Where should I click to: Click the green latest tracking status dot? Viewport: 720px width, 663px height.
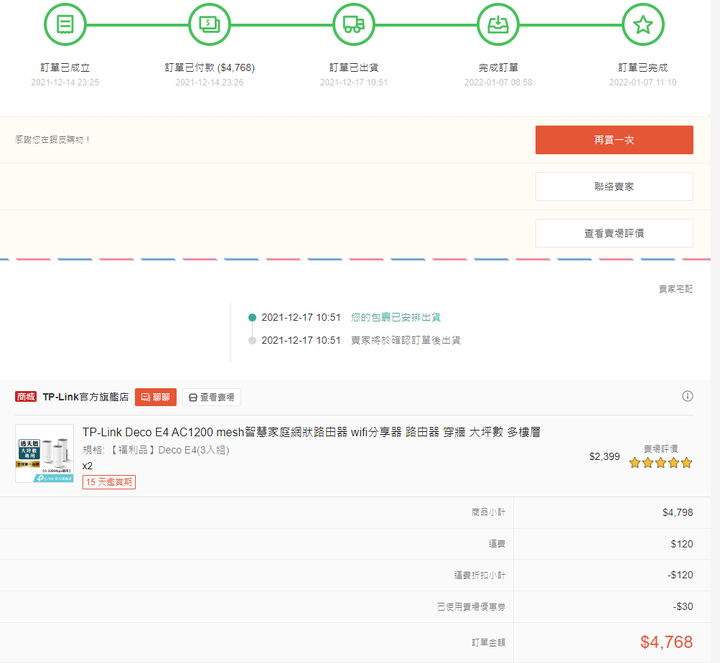tap(252, 317)
